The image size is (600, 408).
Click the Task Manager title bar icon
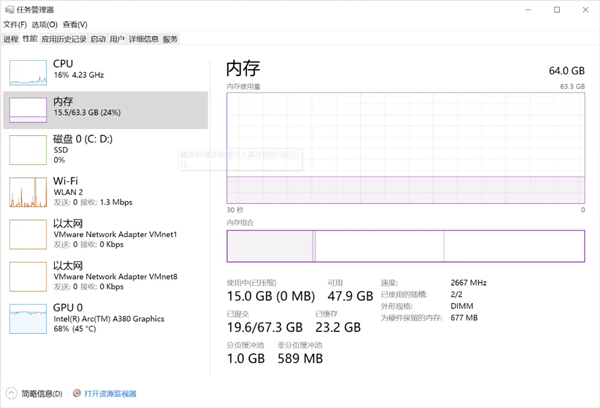[9, 8]
